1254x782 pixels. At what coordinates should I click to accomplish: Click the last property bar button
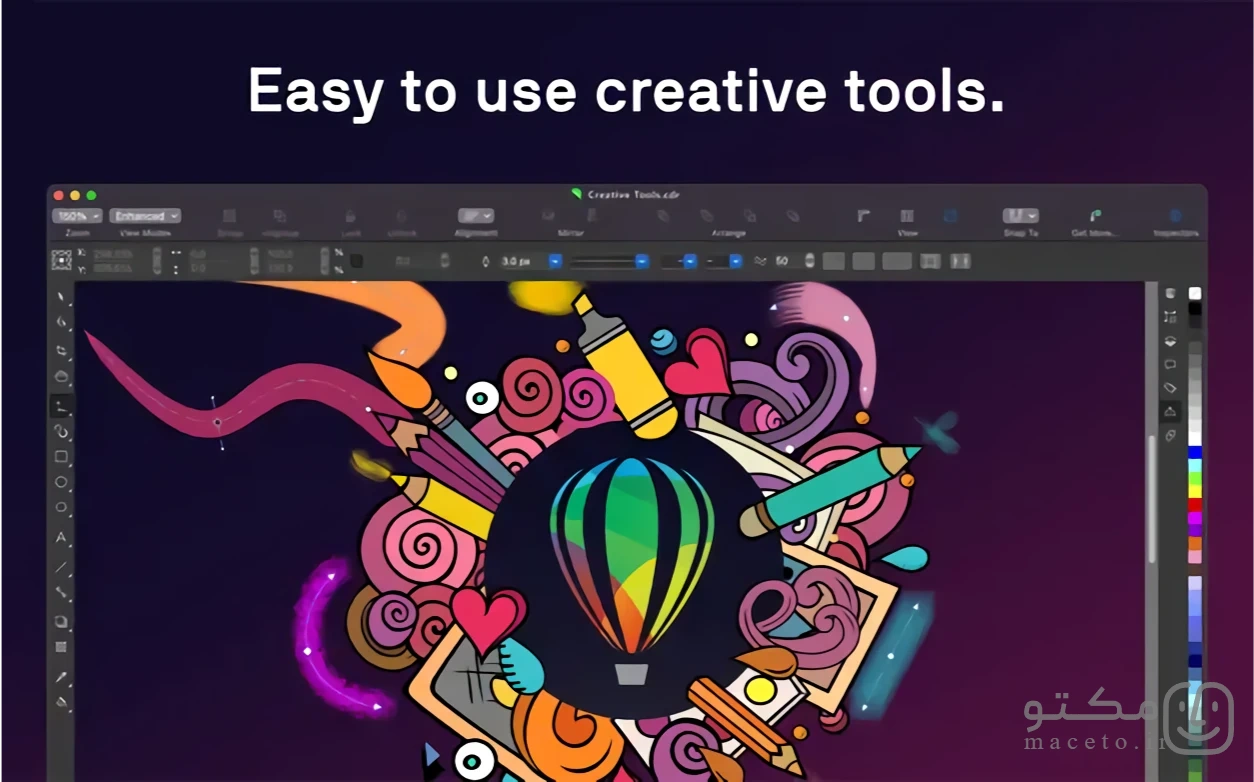tap(960, 261)
